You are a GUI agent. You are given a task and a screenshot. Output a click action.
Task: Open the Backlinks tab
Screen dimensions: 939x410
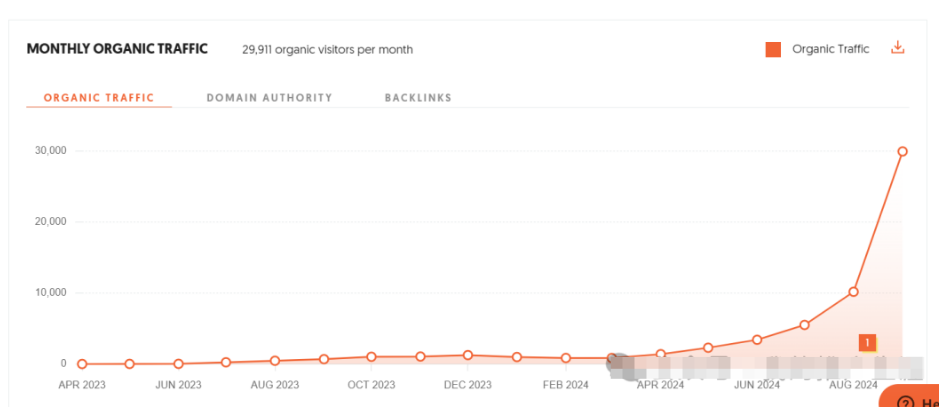[x=418, y=98]
